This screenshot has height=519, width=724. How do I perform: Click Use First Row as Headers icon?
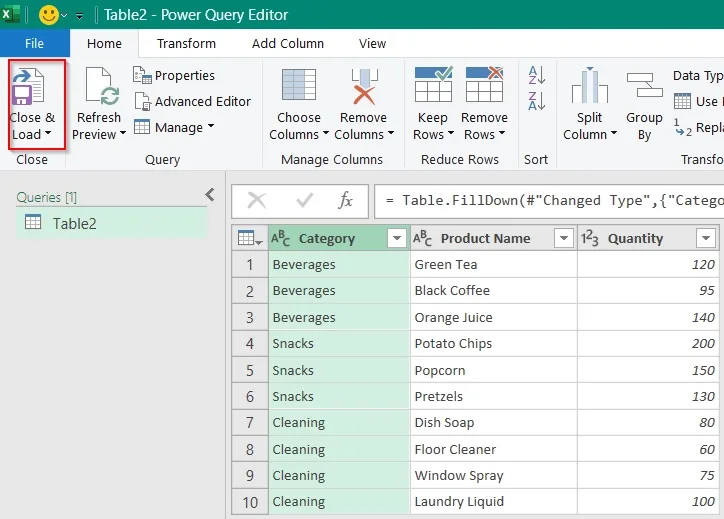pyautogui.click(x=682, y=101)
